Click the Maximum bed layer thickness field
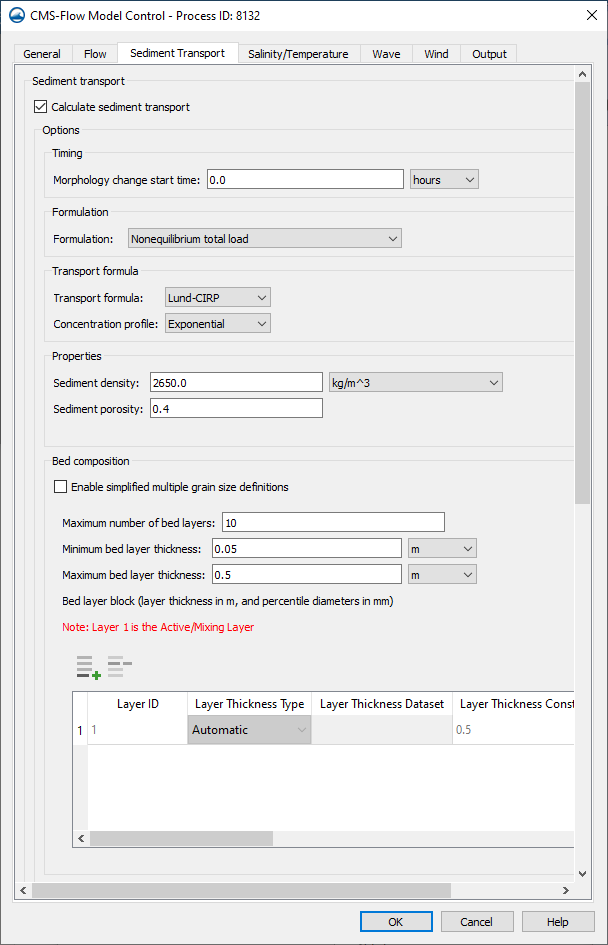608x945 pixels. pos(307,574)
